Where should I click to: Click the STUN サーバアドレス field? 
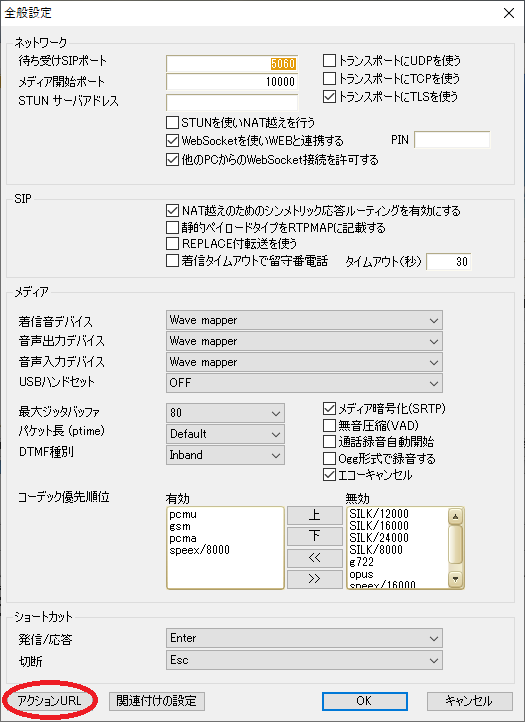click(232, 102)
